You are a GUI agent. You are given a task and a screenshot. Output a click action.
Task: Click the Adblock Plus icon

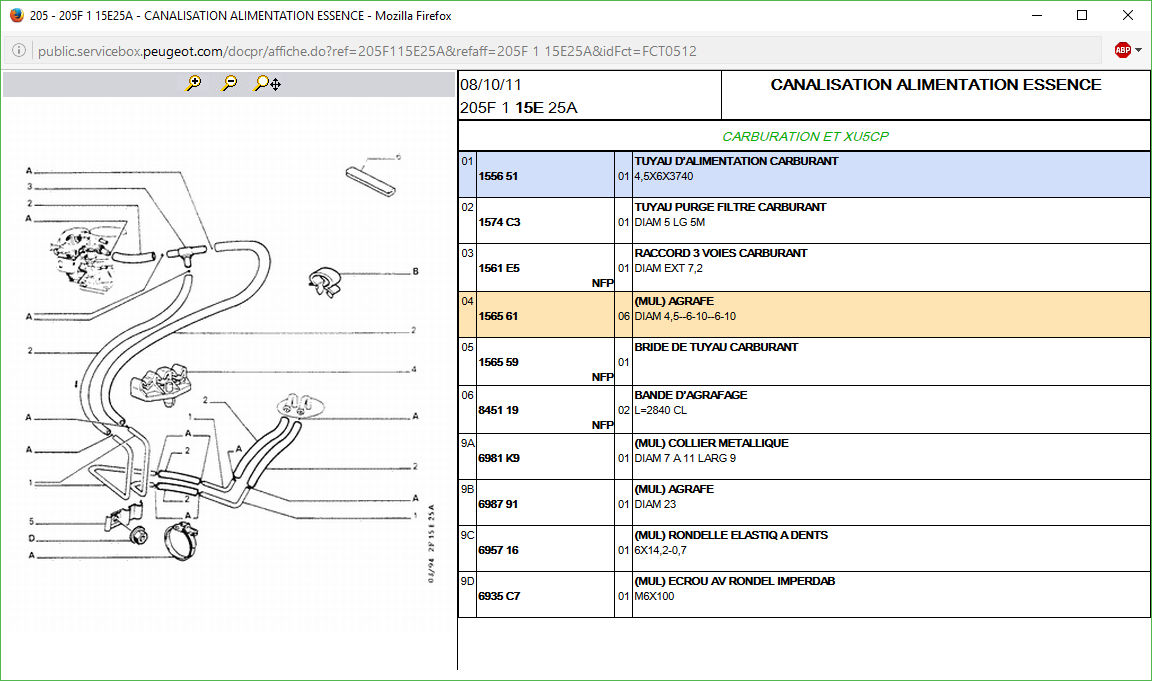[1122, 50]
